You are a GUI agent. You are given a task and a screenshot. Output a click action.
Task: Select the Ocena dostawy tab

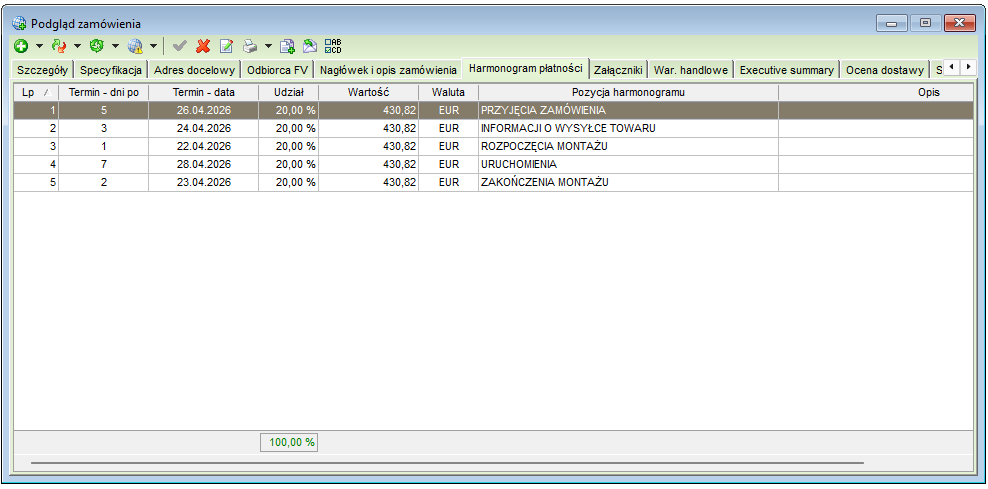click(885, 70)
